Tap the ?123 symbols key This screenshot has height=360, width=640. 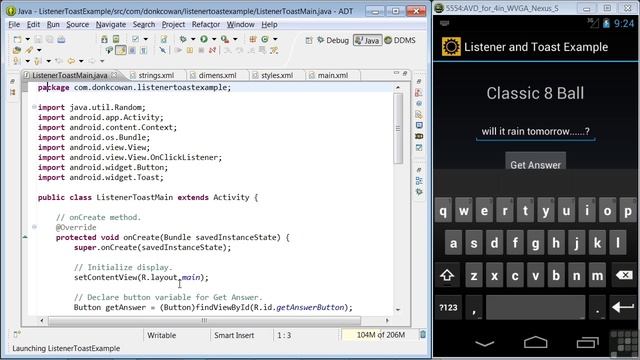pyautogui.click(x=448, y=307)
